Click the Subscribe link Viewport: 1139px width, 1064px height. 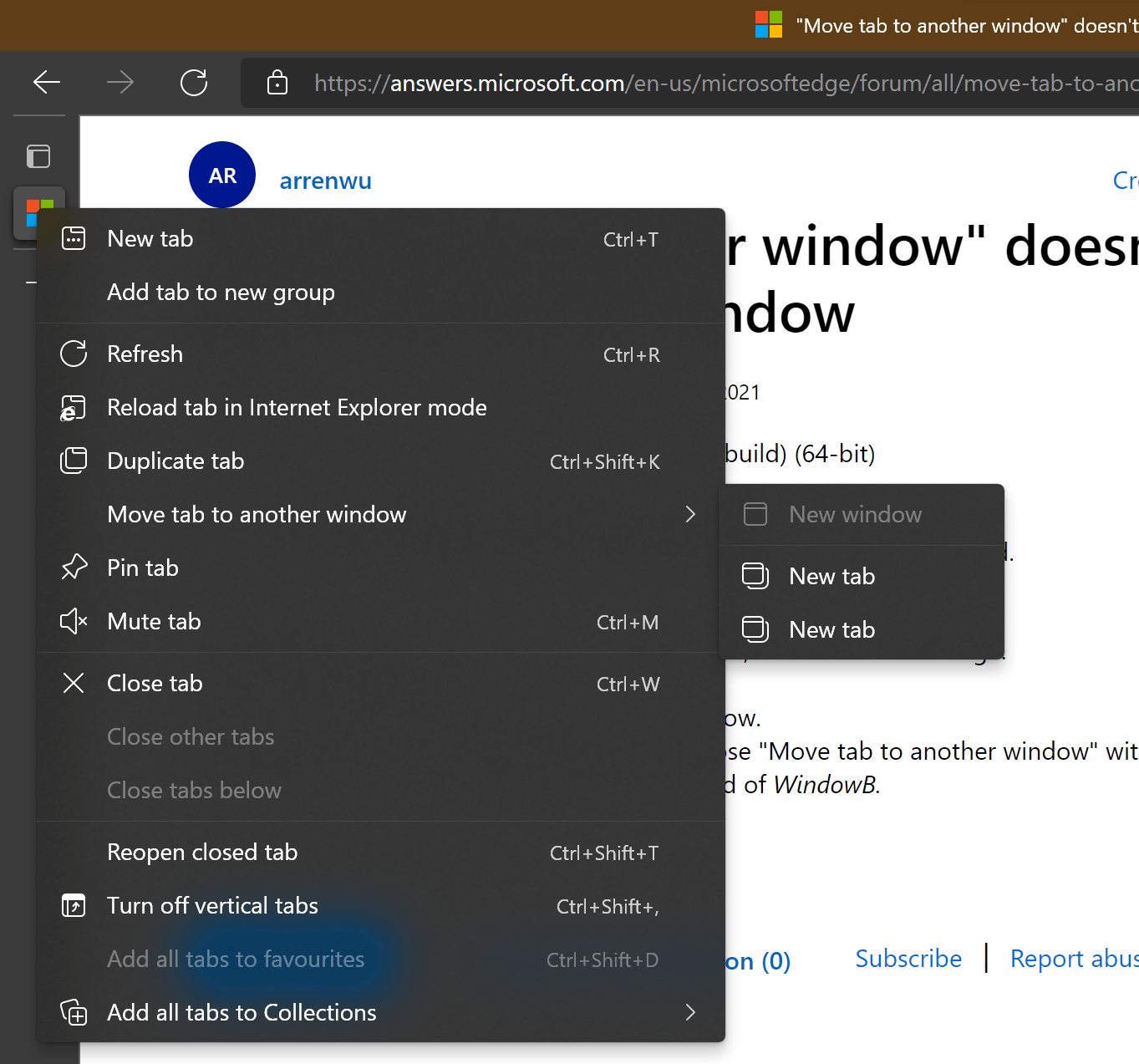tap(908, 959)
